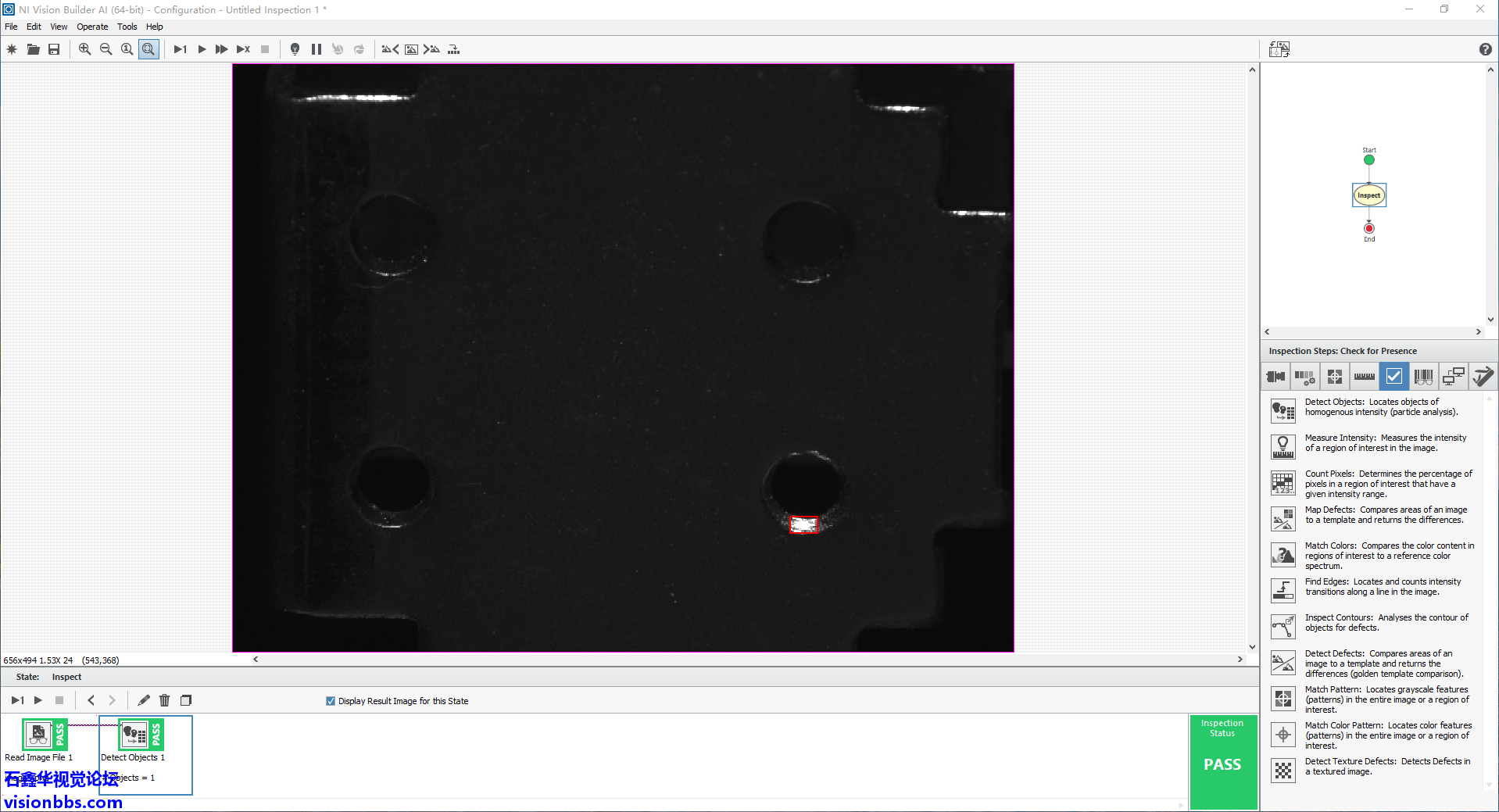The height and width of the screenshot is (812, 1499).
Task: Edit selected step with pencil icon
Action: pos(143,700)
